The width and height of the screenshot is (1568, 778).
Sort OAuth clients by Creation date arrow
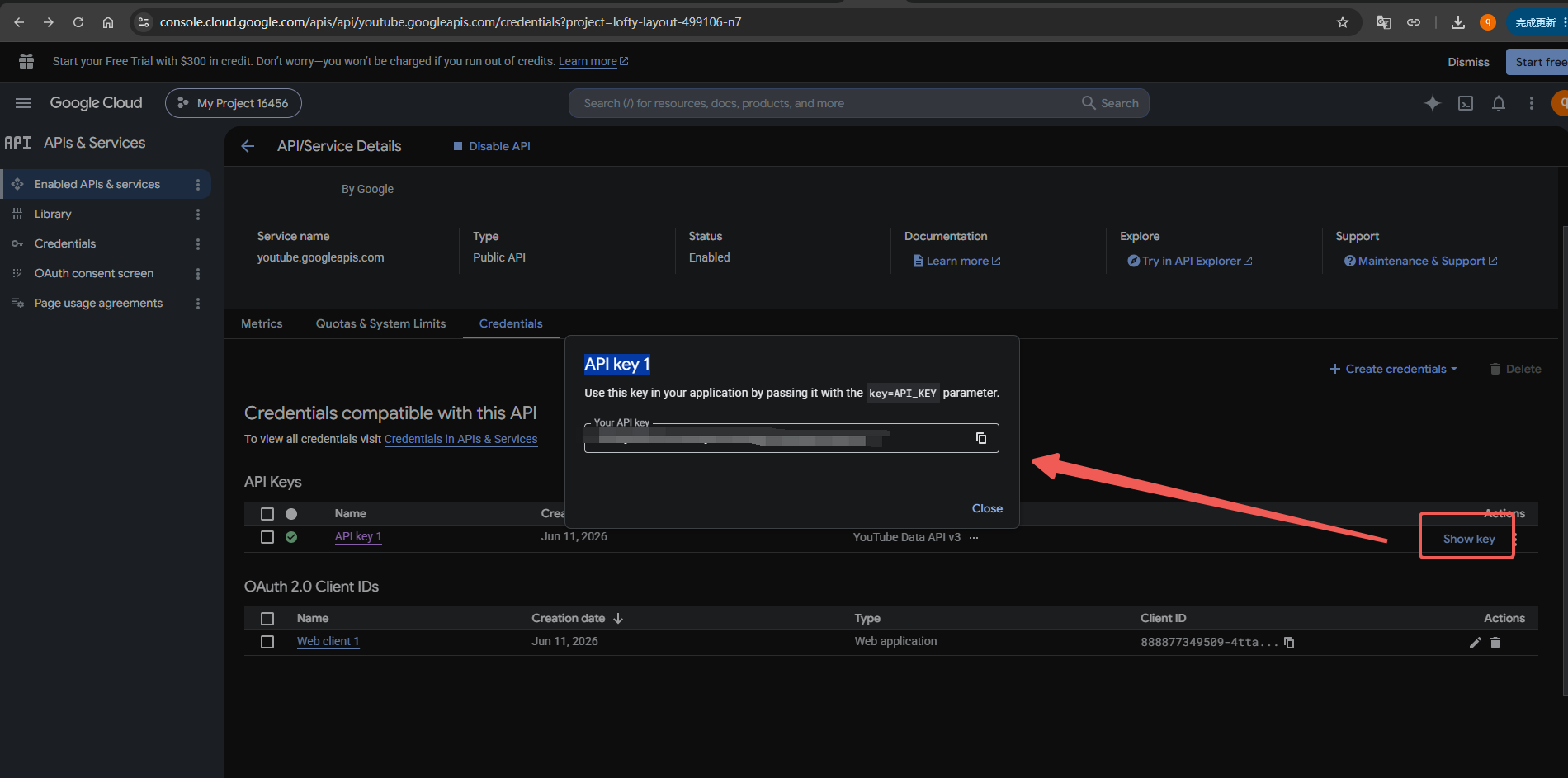[618, 619]
